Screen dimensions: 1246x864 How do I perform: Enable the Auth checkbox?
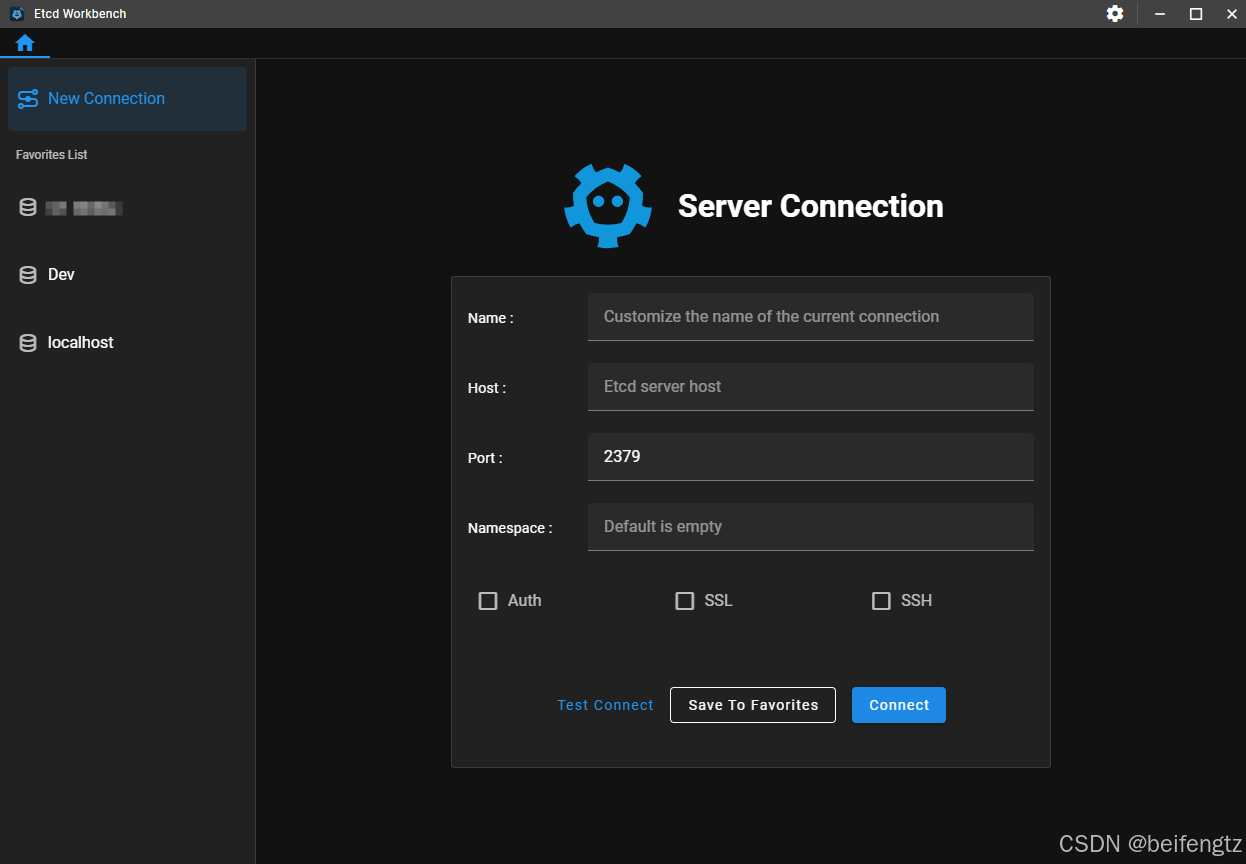[x=488, y=601]
